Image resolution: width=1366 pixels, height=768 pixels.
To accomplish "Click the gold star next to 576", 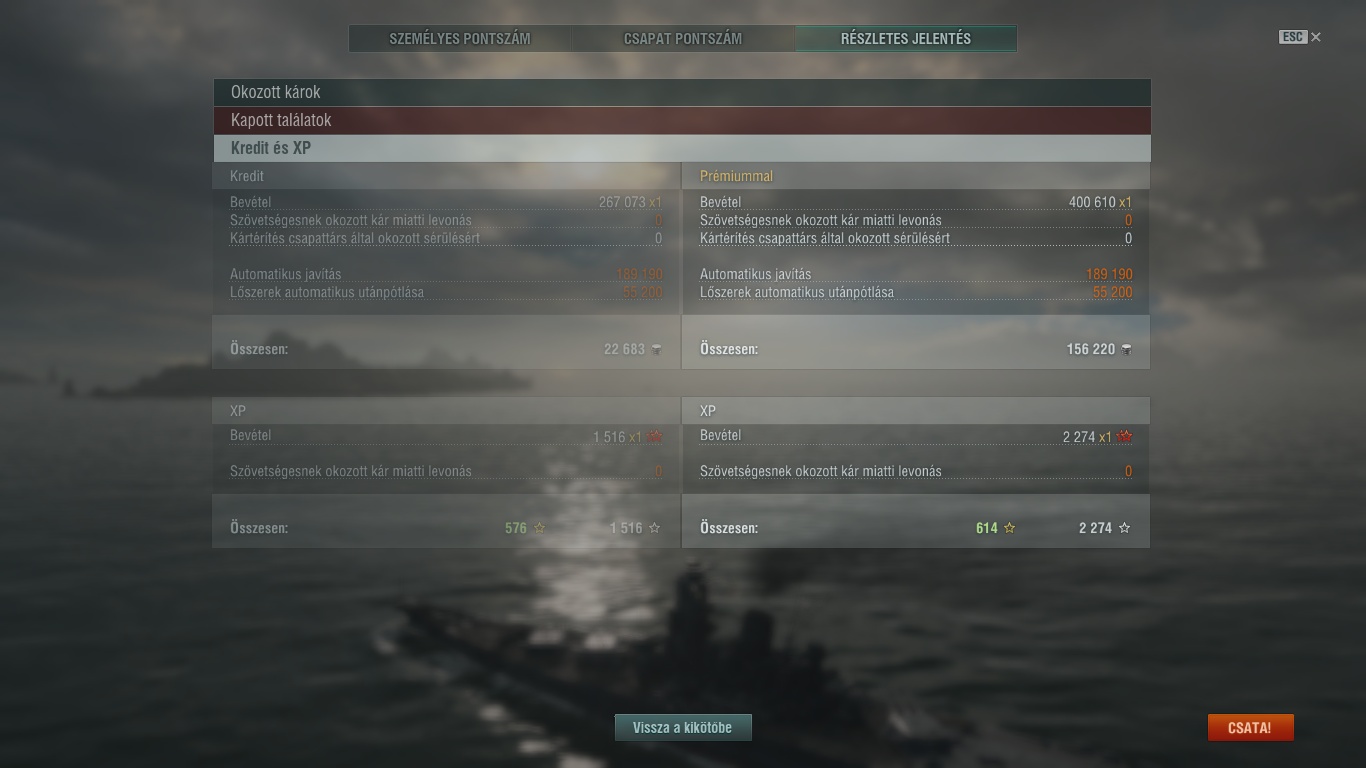I will coord(539,528).
